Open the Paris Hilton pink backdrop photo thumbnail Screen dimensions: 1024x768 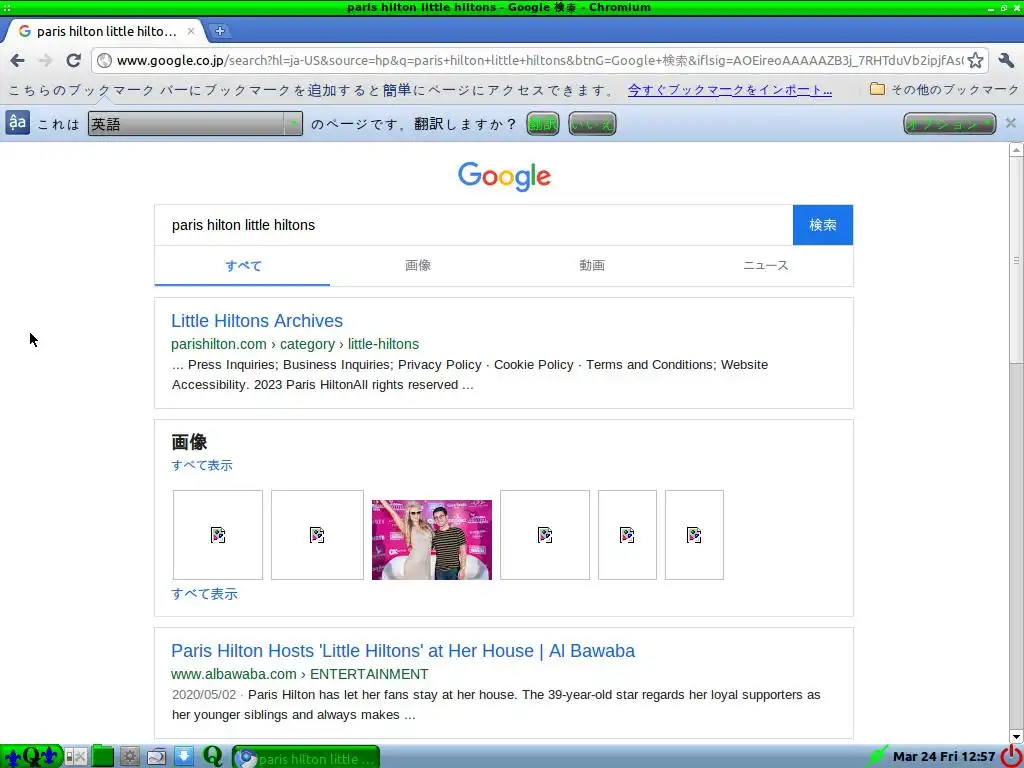click(x=432, y=539)
